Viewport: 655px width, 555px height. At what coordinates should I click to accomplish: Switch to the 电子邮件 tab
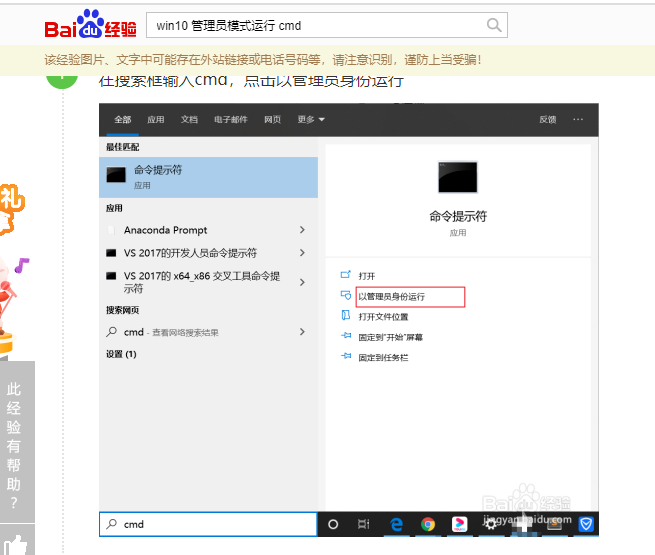[x=231, y=120]
